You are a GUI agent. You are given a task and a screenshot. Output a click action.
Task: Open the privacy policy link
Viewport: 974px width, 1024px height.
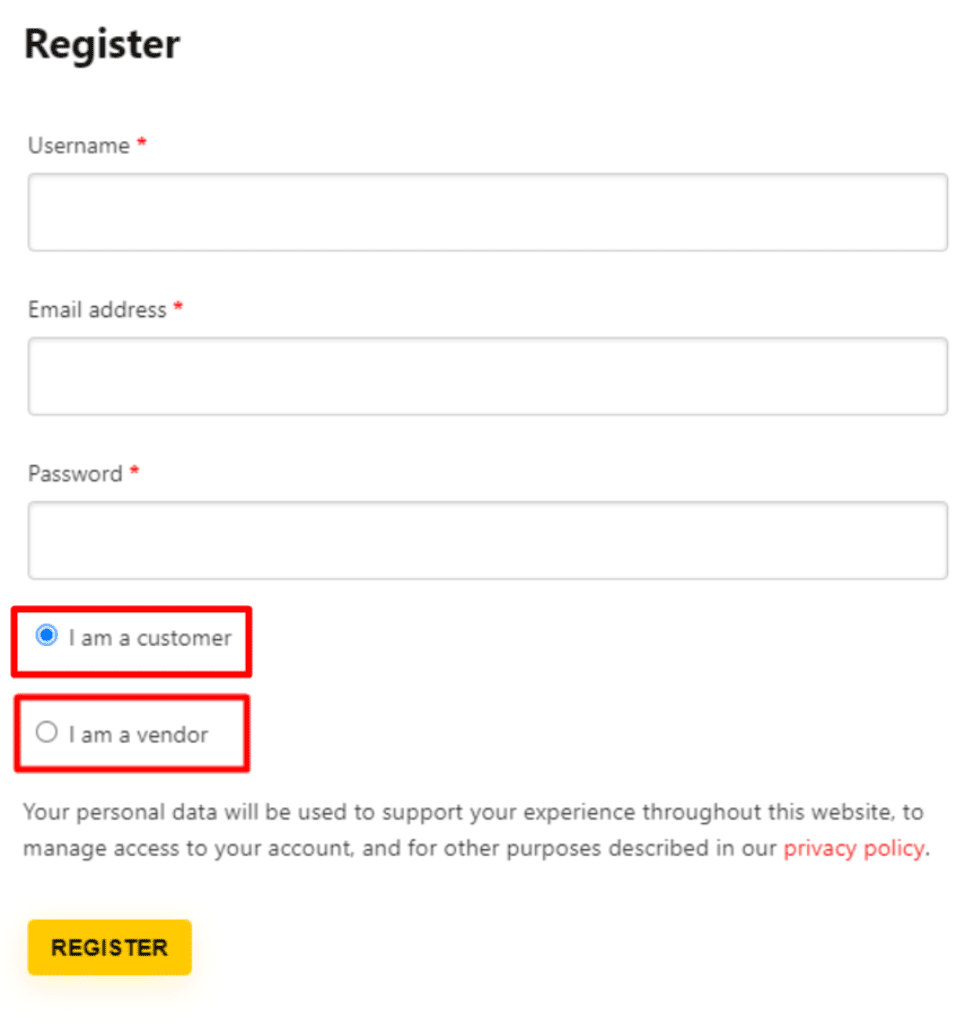point(853,848)
